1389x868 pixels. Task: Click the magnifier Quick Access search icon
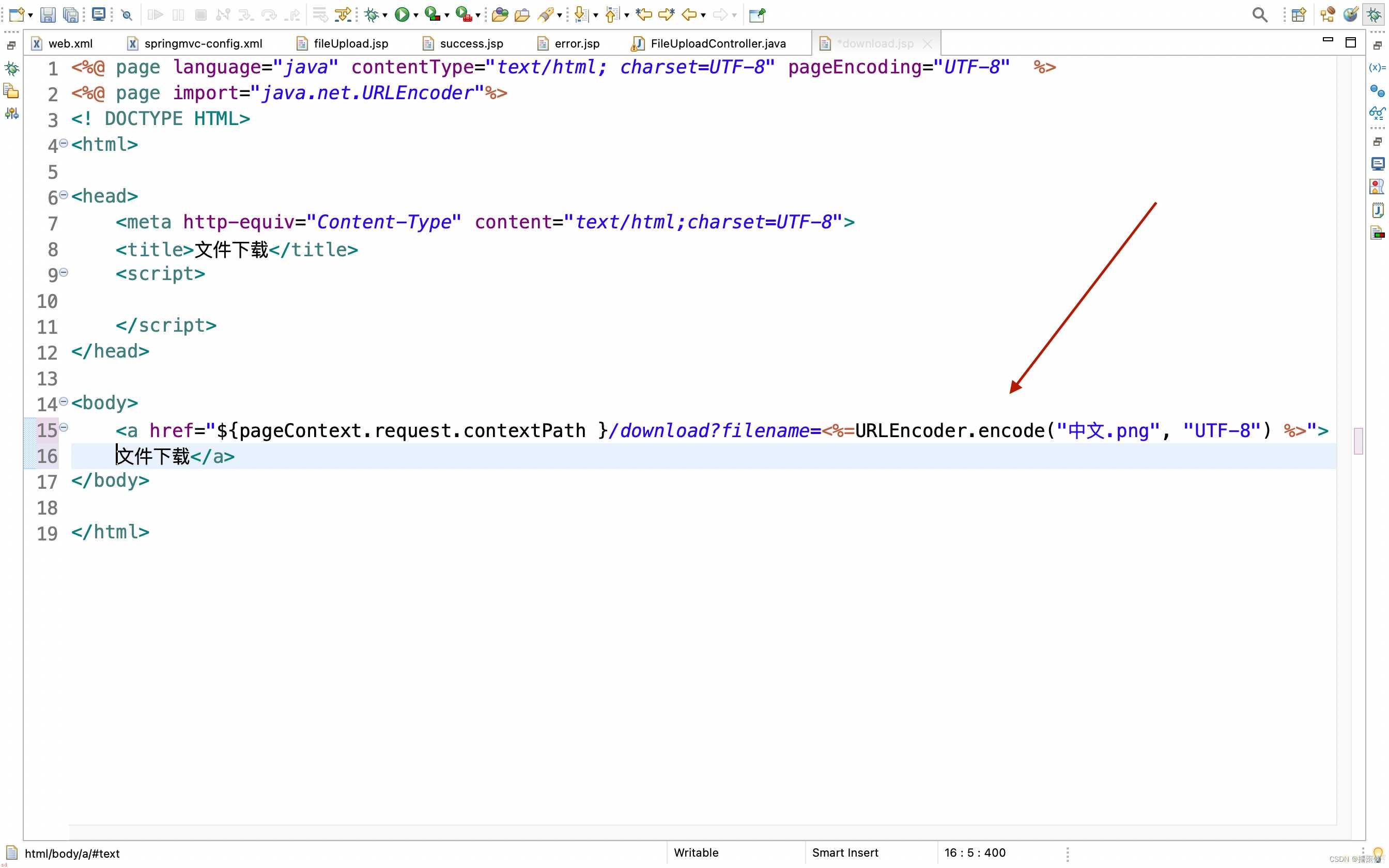pos(1260,14)
